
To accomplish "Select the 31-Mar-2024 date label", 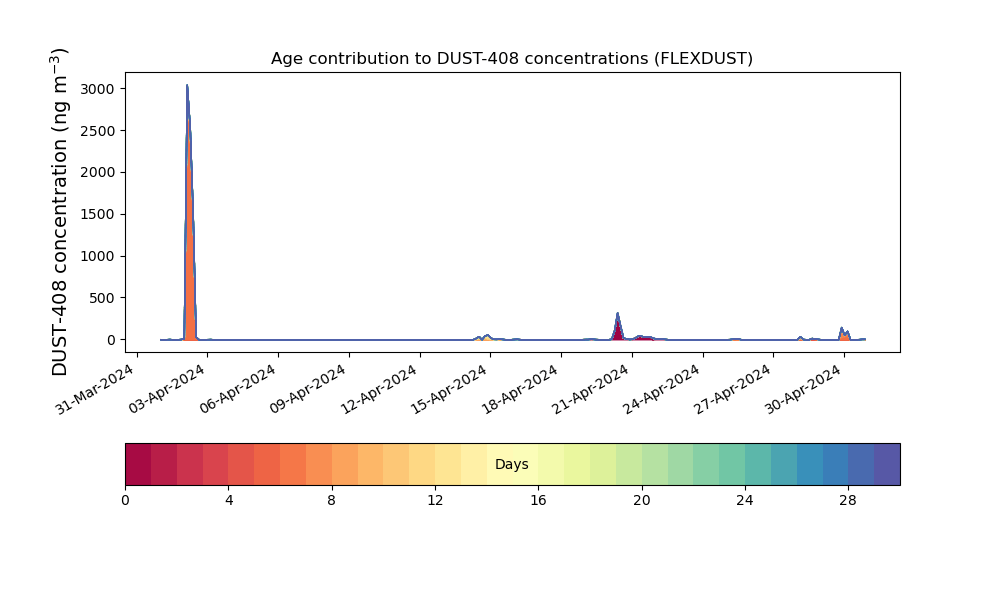I will point(96,388).
